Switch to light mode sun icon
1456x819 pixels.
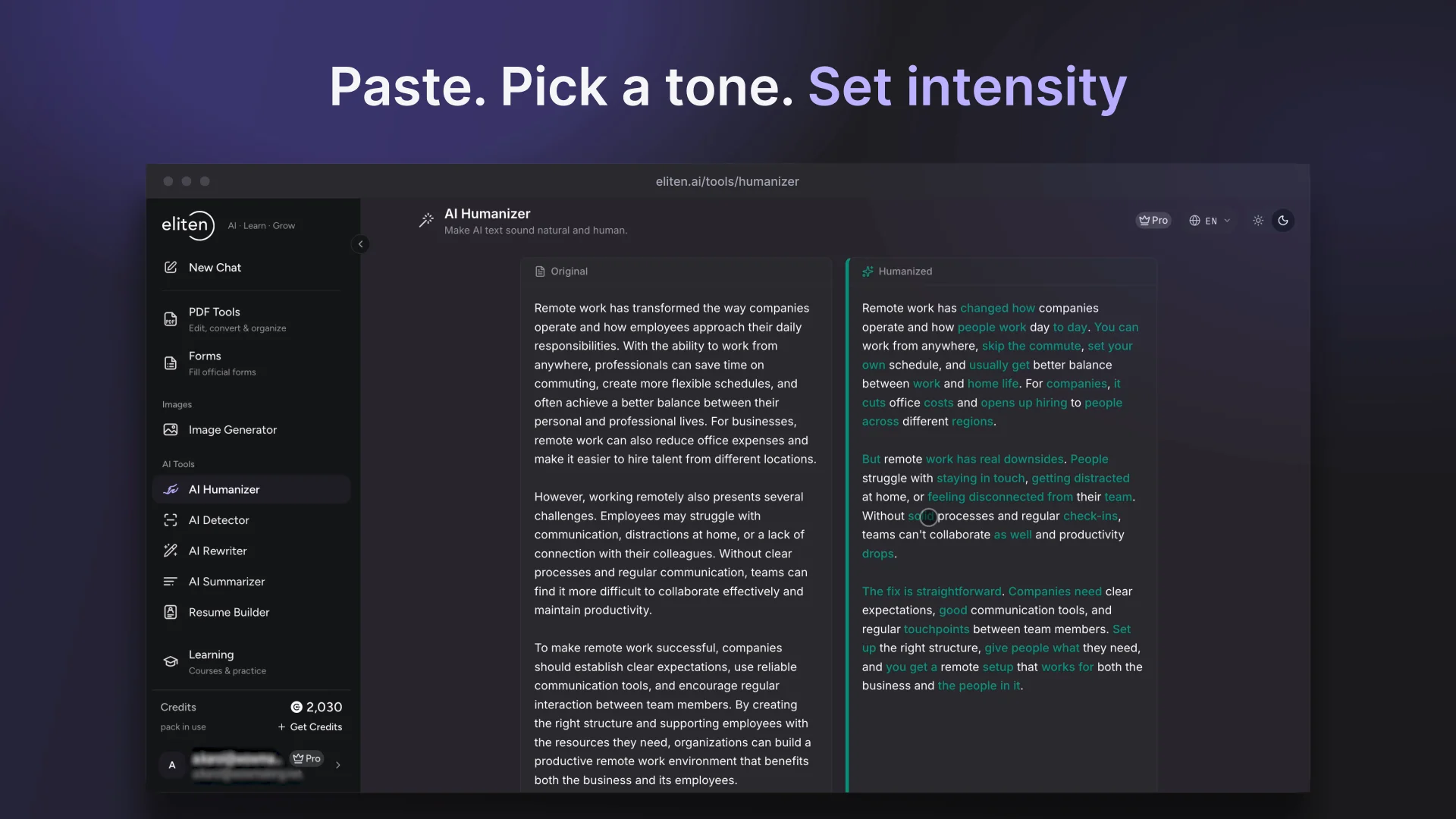(x=1258, y=221)
